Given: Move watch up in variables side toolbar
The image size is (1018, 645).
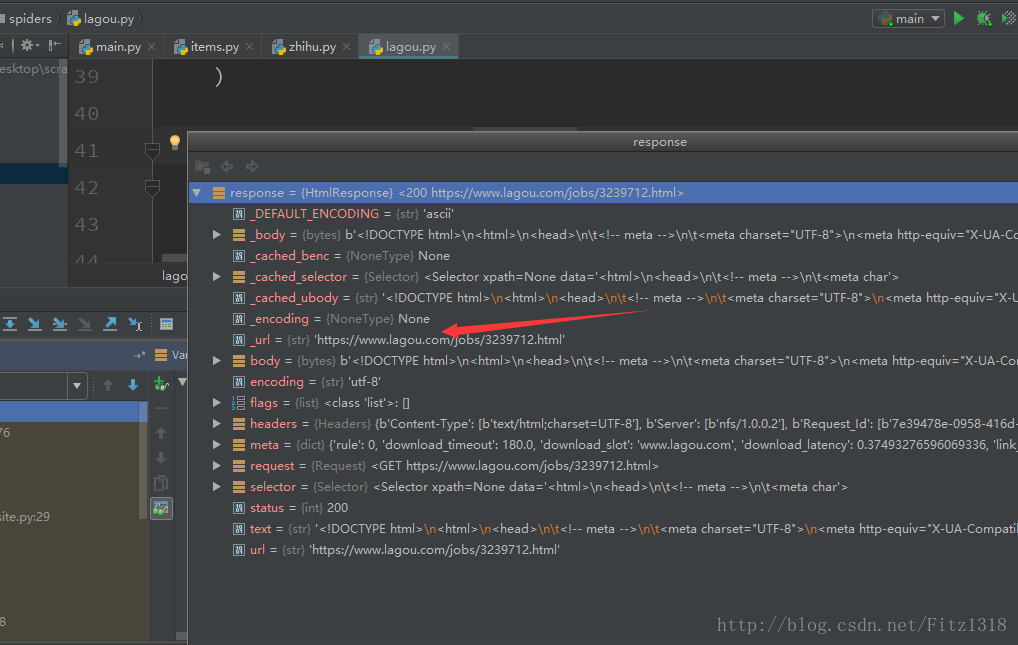Looking at the screenshot, I should point(161,433).
